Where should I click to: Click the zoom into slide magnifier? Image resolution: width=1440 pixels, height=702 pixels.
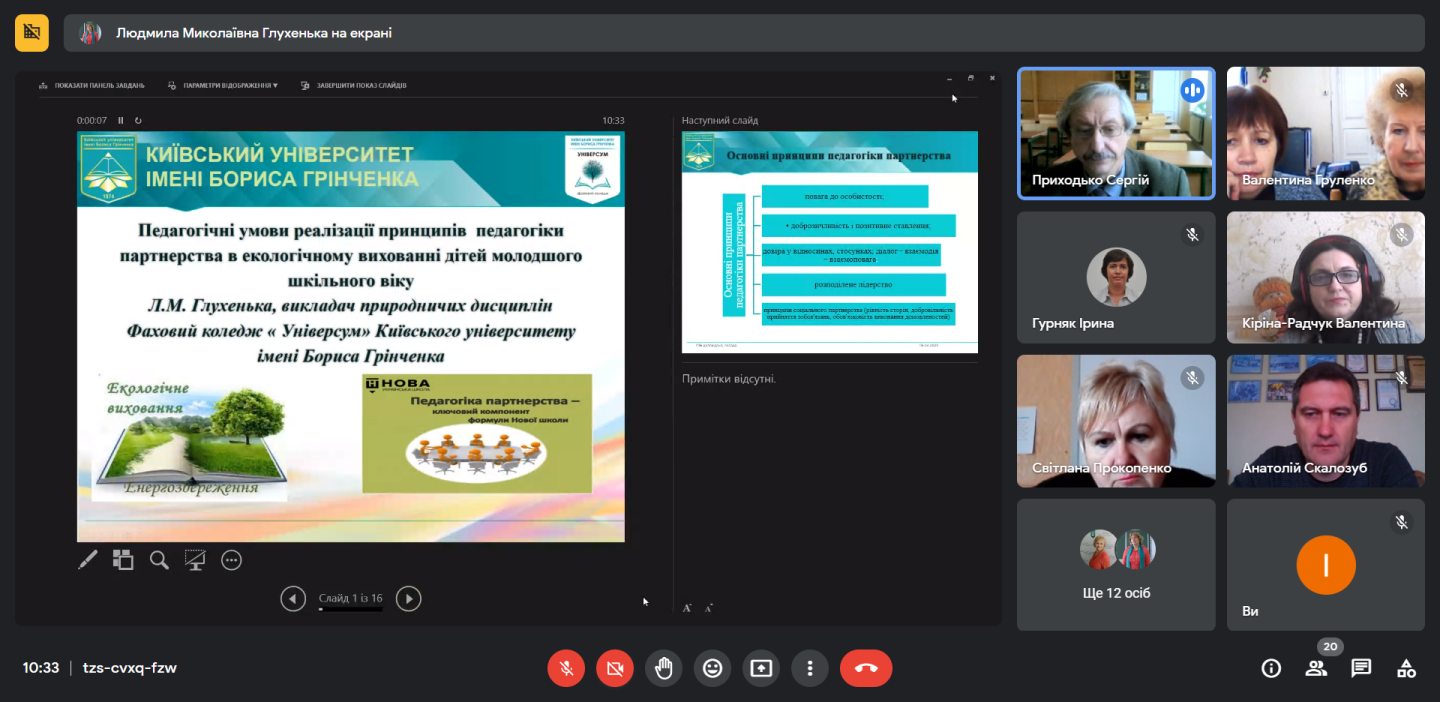(x=159, y=560)
